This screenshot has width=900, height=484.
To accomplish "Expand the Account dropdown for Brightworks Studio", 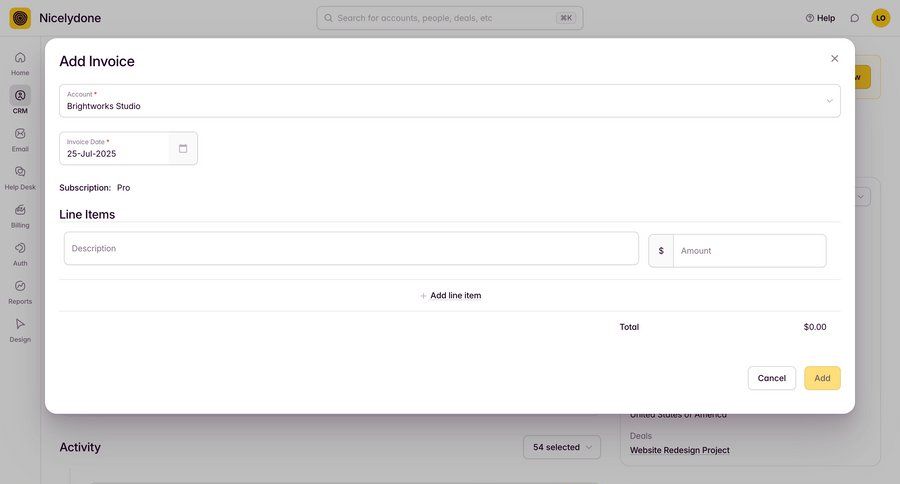I will (x=829, y=101).
